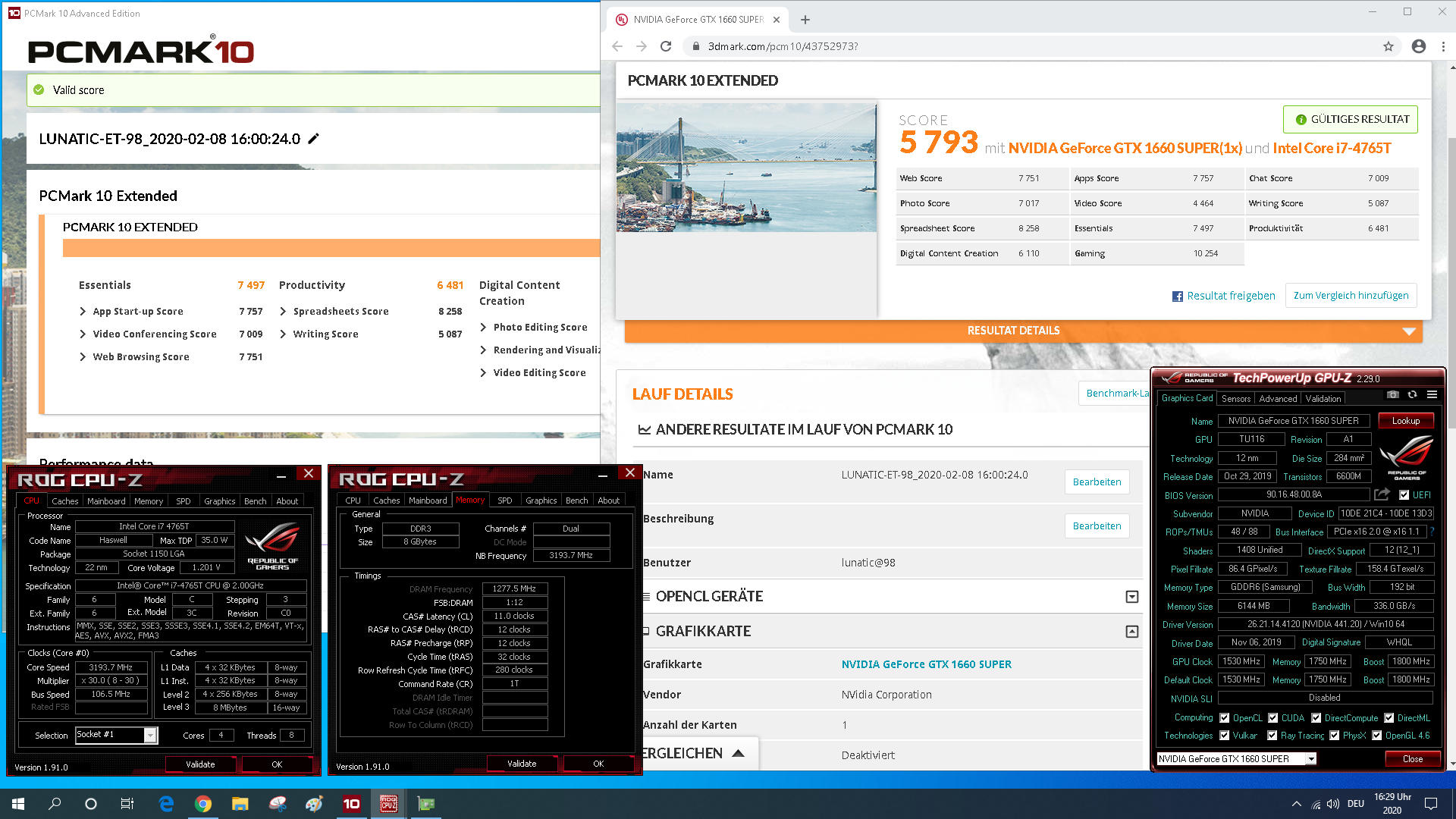Open Paint from the taskbar
The image size is (1456, 819).
(x=315, y=804)
